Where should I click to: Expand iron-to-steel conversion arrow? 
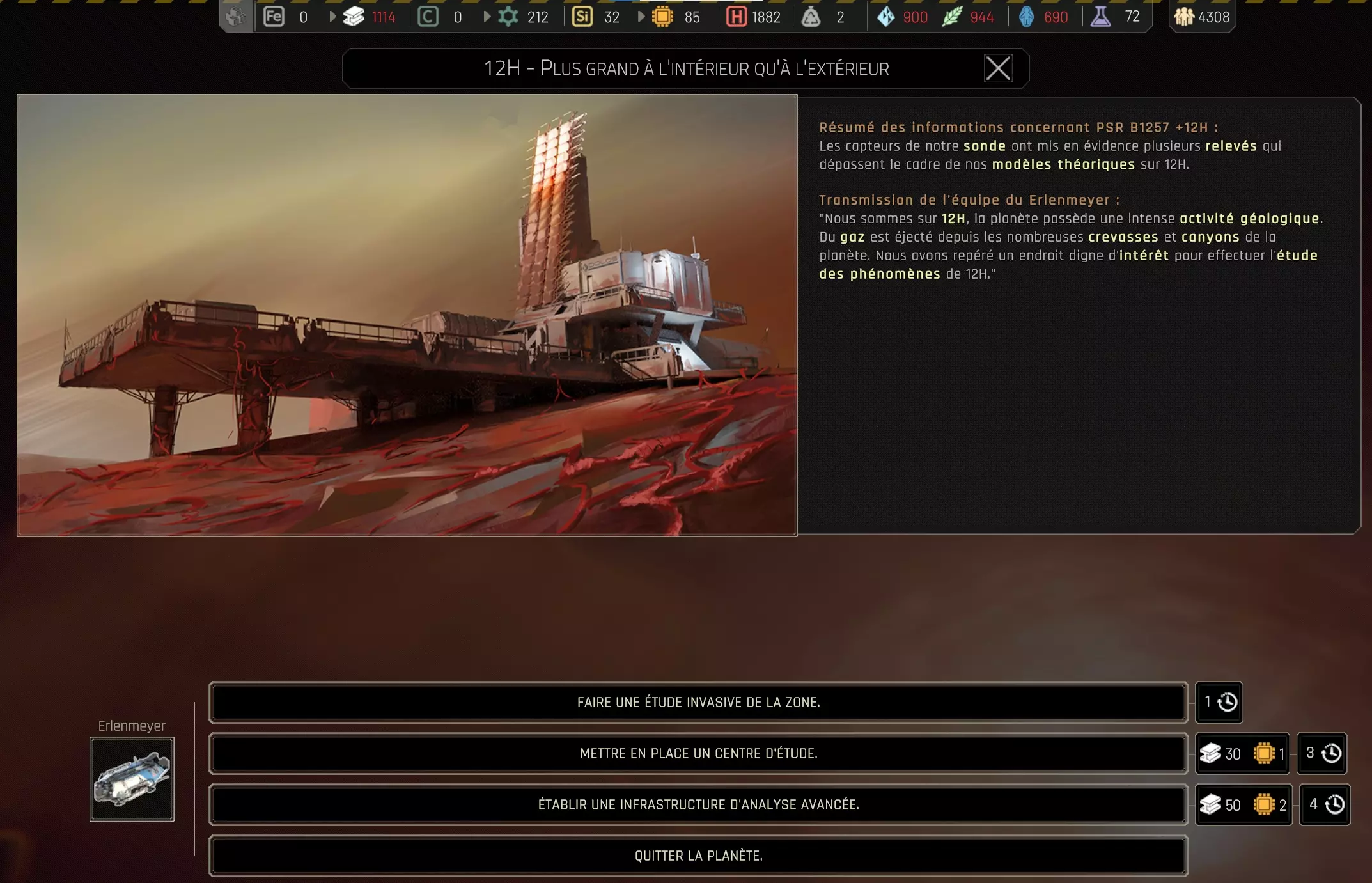(x=332, y=17)
